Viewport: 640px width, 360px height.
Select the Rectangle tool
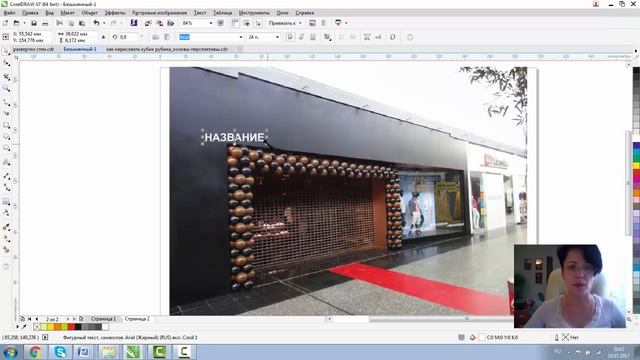click(x=6, y=125)
